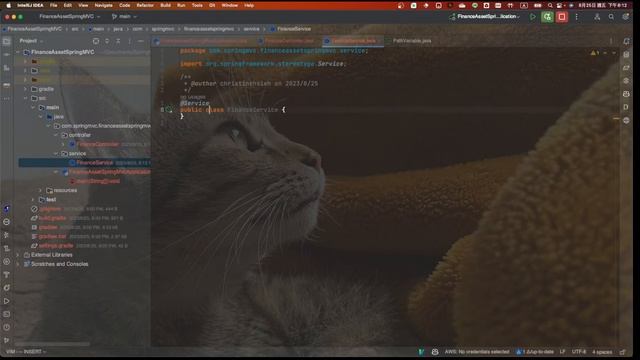This screenshot has height=360, width=640.
Task: Collapse the FinanceAssetSpringMVC root node
Action: (x=18, y=52)
